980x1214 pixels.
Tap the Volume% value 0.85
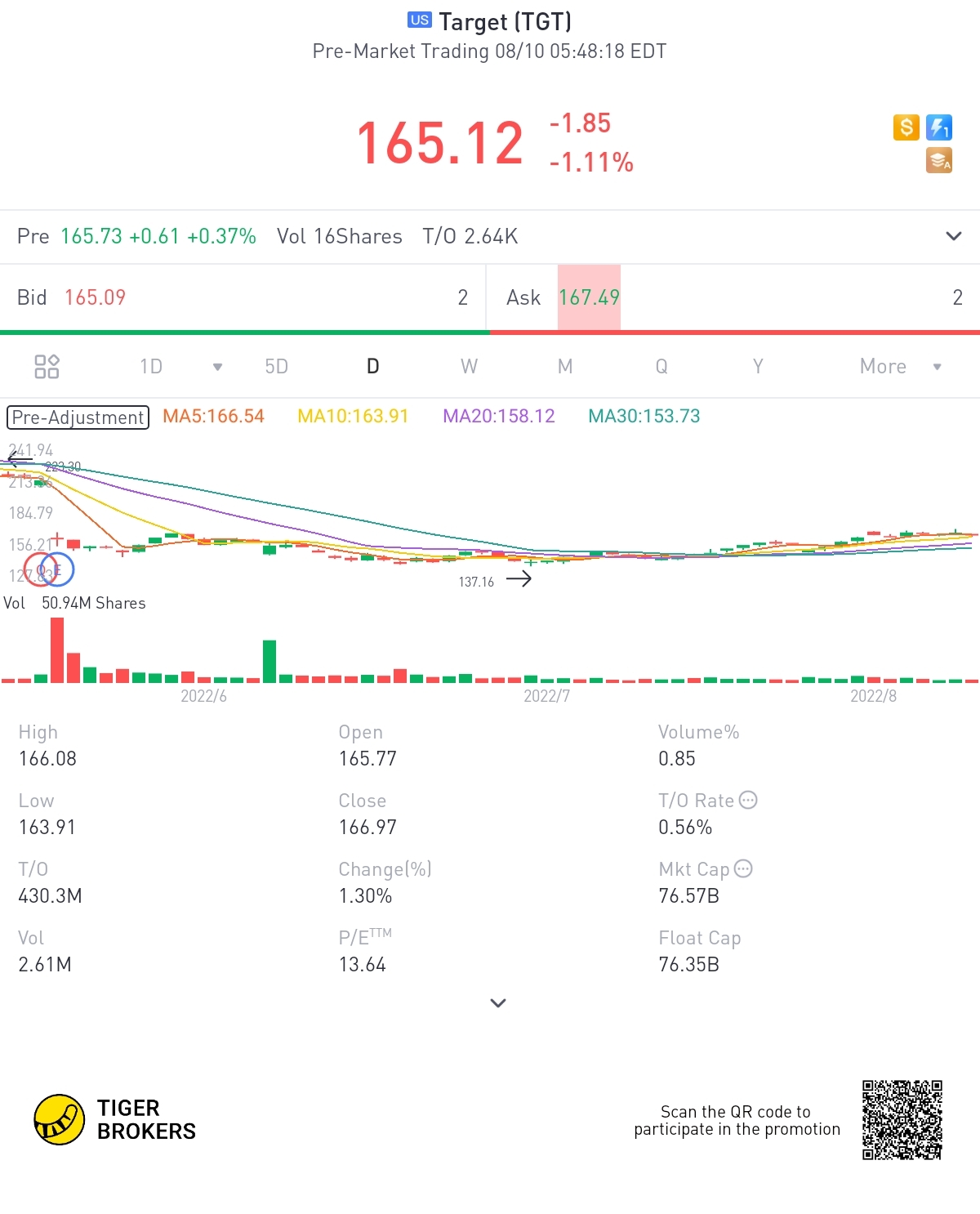pos(677,759)
